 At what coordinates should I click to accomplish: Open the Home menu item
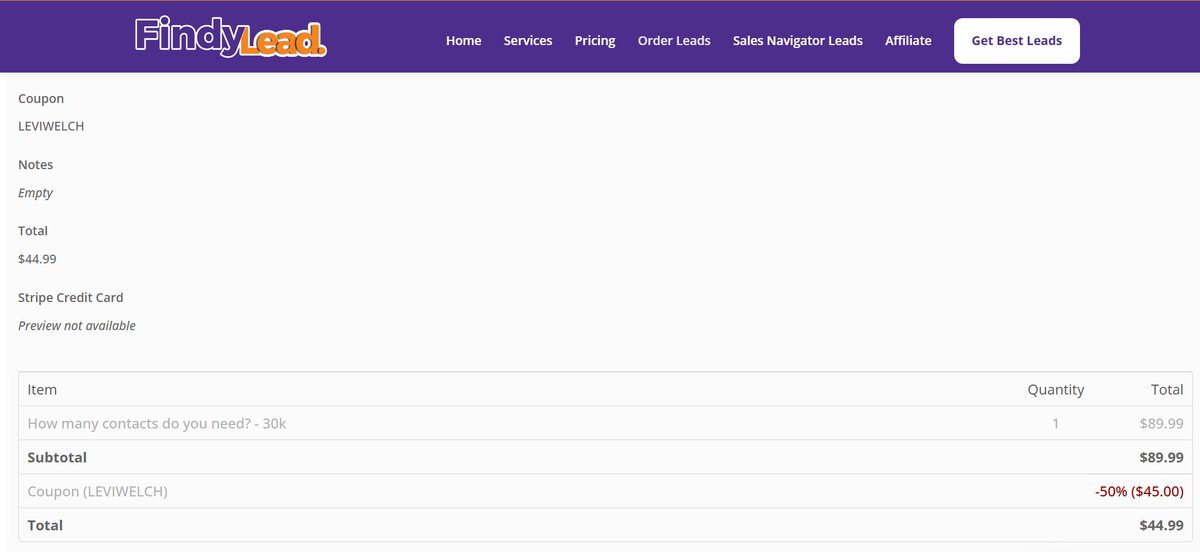(x=464, y=41)
